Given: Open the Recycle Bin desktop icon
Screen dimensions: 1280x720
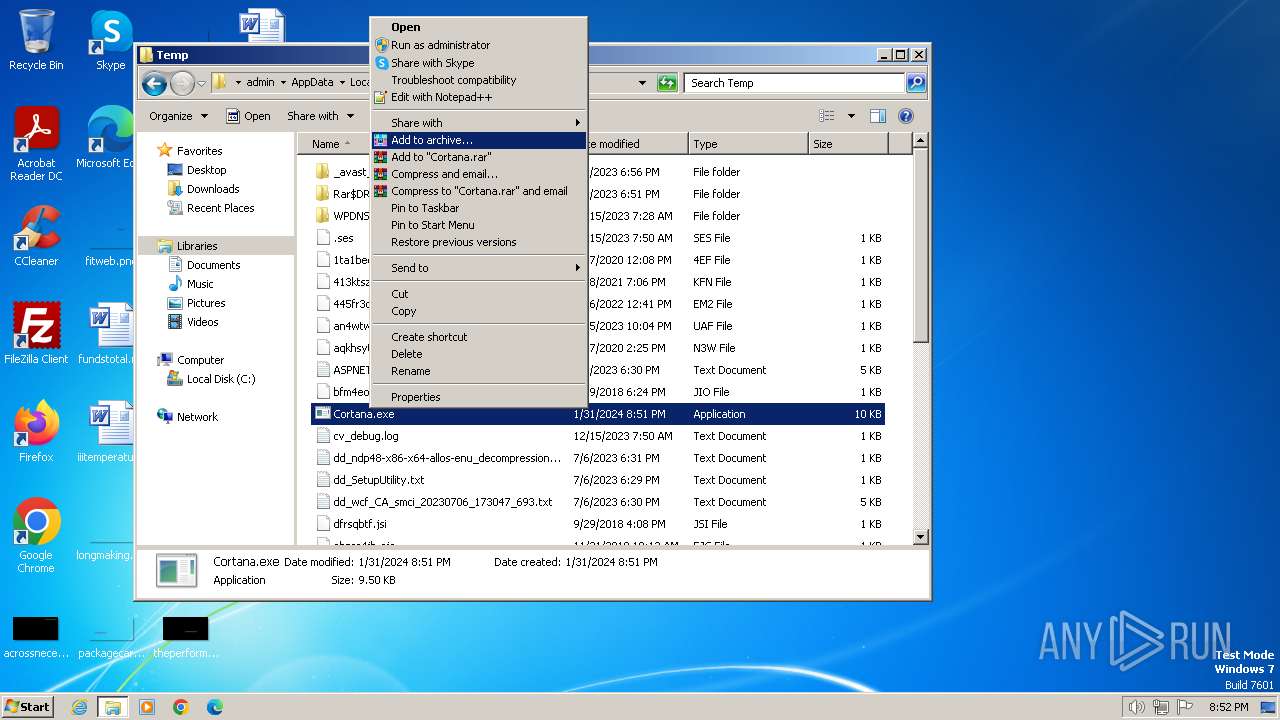Looking at the screenshot, I should [x=36, y=40].
